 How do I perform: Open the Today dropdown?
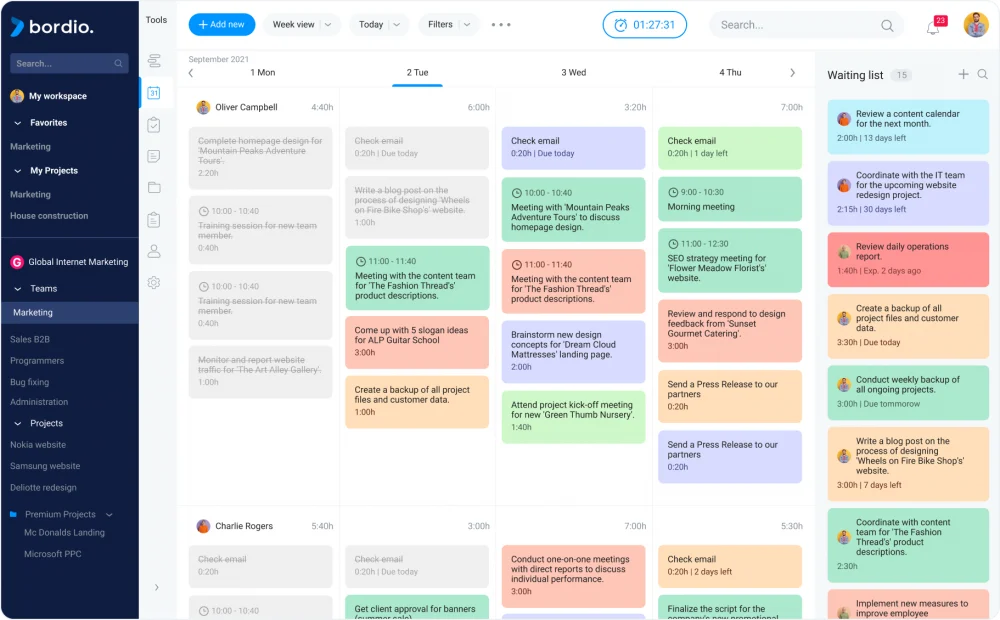379,25
